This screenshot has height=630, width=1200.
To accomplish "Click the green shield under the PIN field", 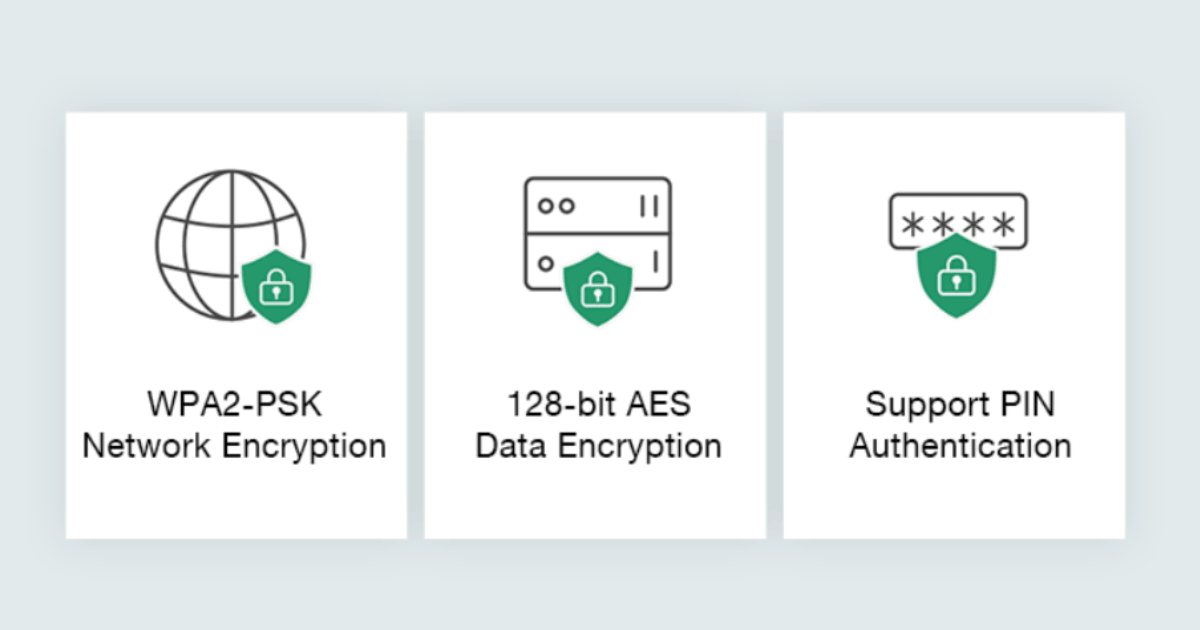I will [x=955, y=276].
